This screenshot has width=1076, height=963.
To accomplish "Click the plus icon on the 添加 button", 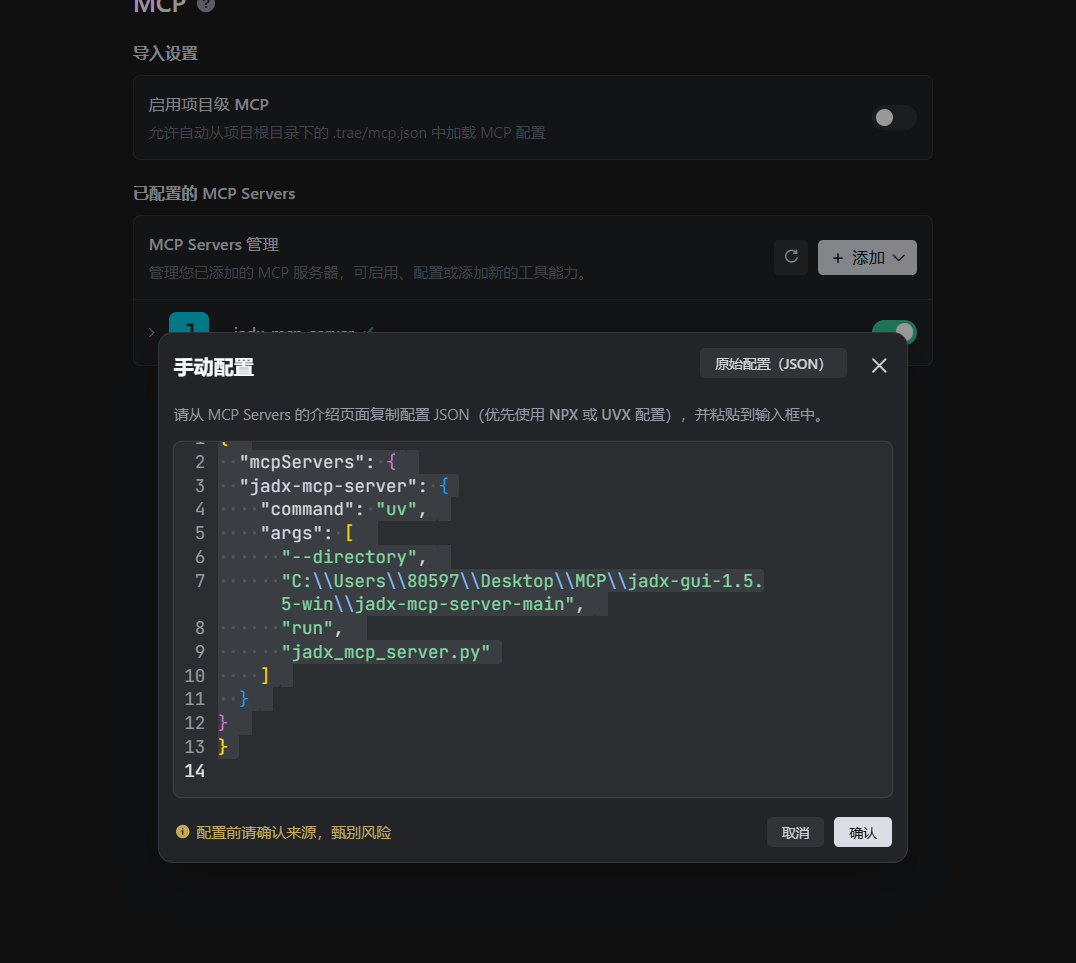I will tap(837, 258).
